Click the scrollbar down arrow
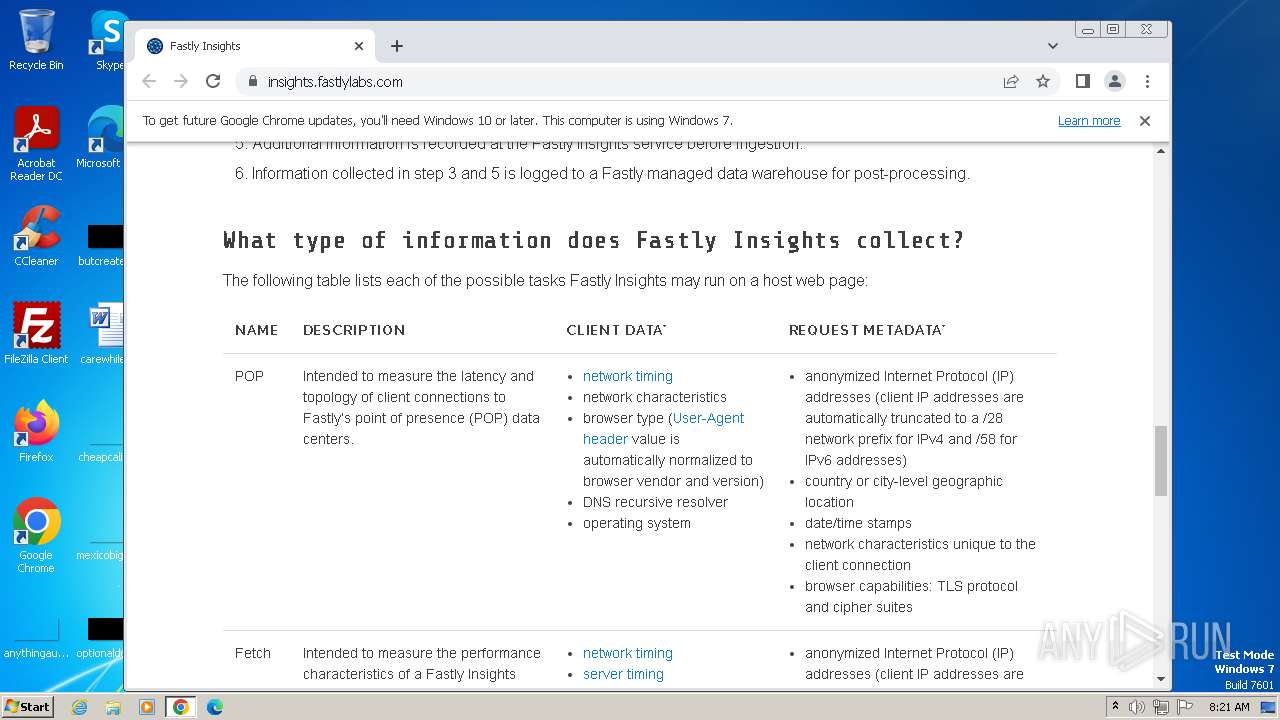Viewport: 1280px width, 720px height. click(x=1161, y=680)
